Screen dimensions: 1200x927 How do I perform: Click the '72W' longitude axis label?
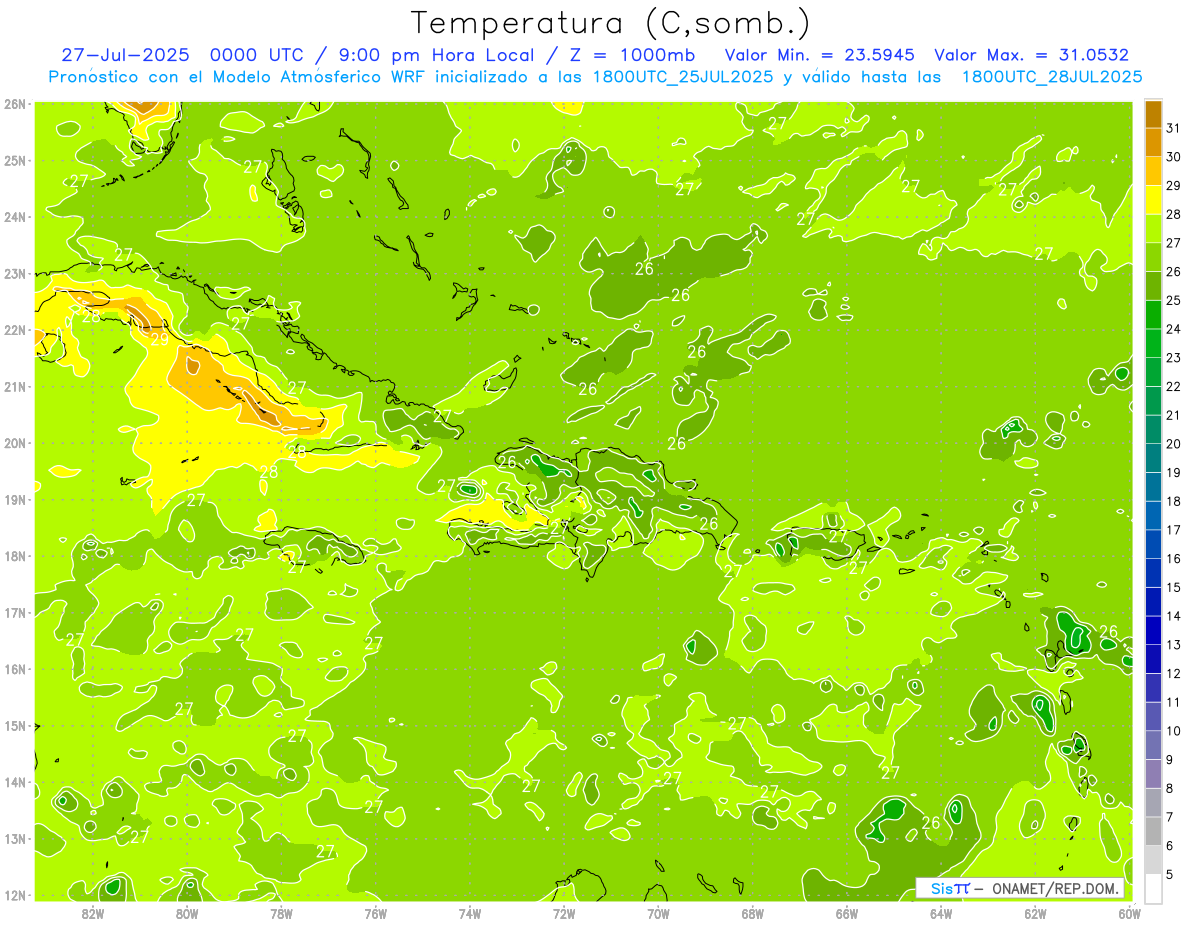[x=564, y=913]
